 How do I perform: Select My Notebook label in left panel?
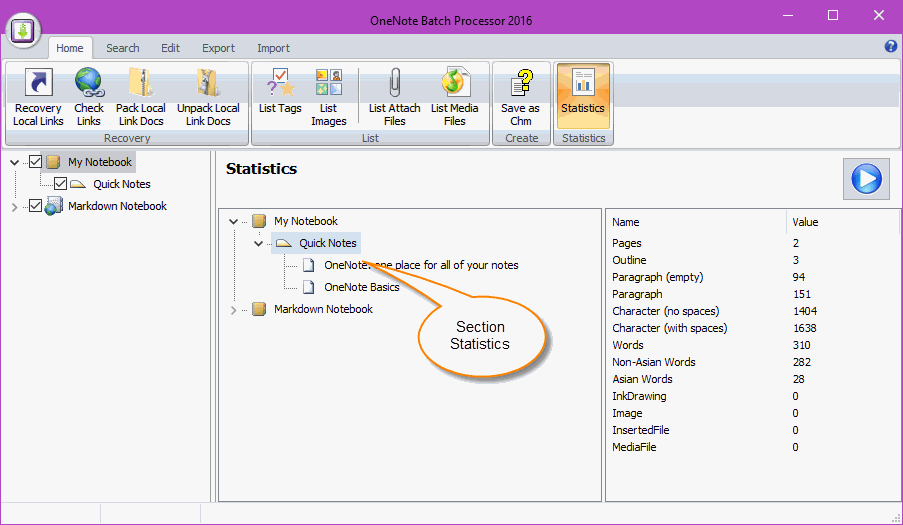point(100,162)
